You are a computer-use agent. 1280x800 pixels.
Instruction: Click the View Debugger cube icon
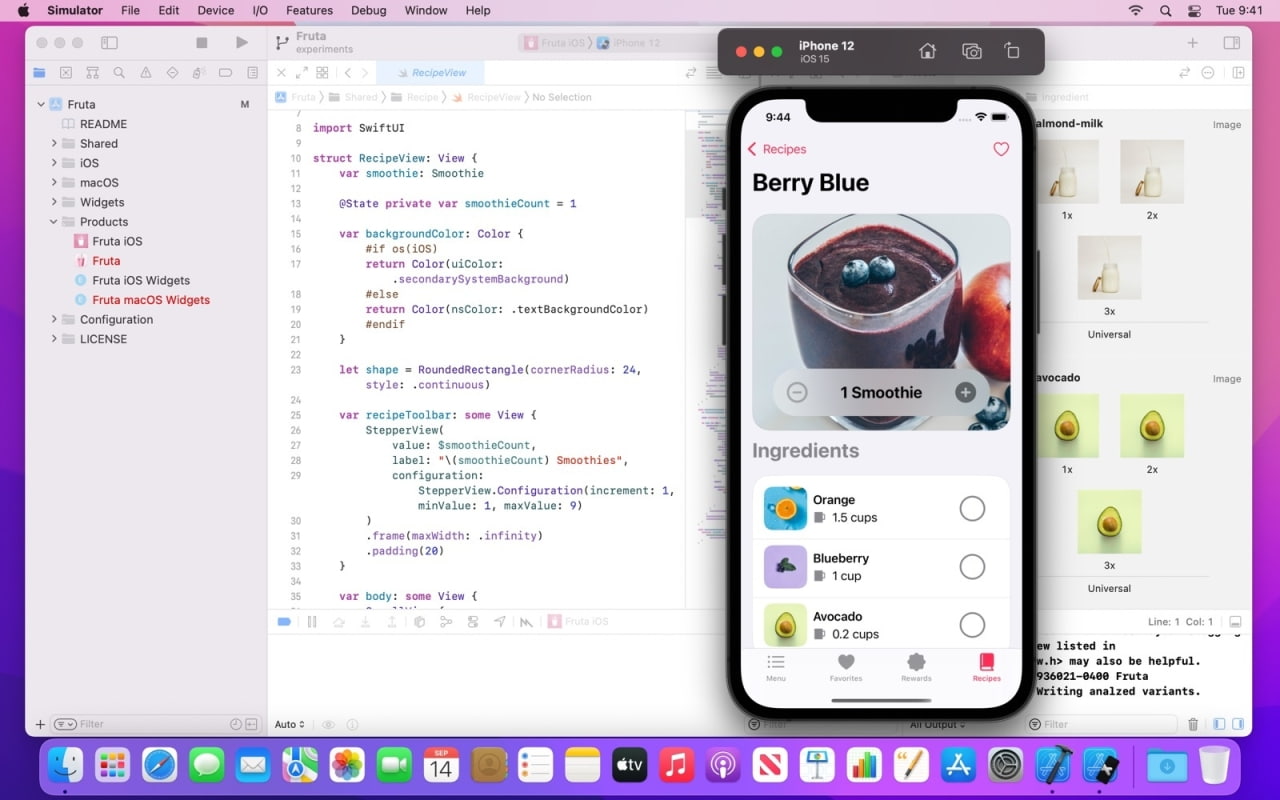point(419,621)
